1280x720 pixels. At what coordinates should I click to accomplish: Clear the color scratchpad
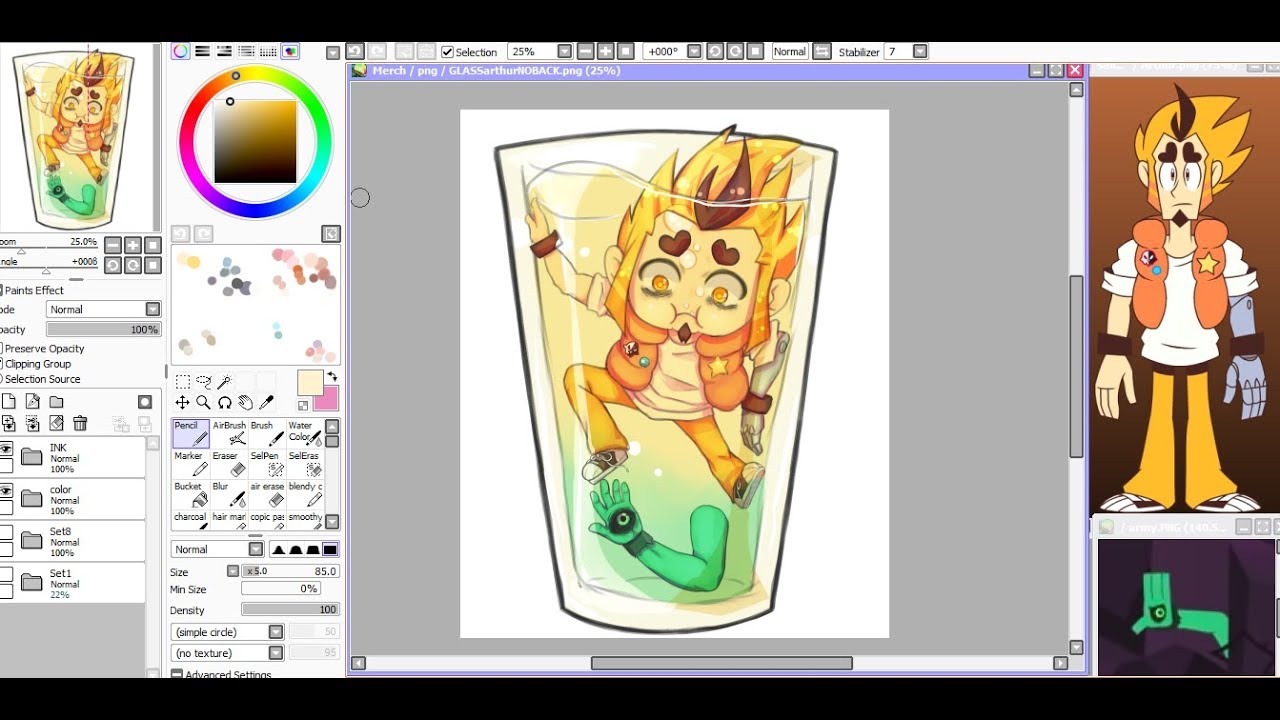tap(331, 234)
